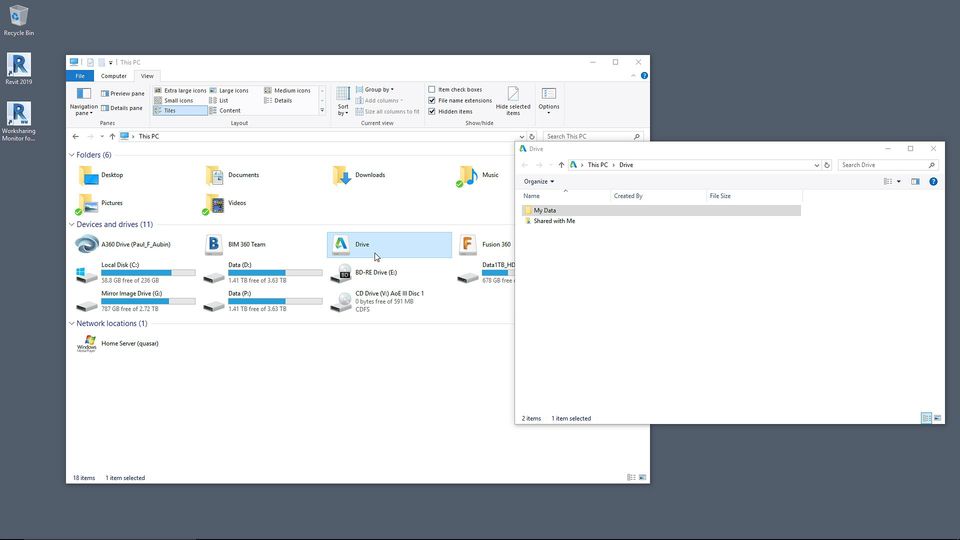The width and height of the screenshot is (960, 540).
Task: Select the View ribbon tab
Action: point(147,76)
